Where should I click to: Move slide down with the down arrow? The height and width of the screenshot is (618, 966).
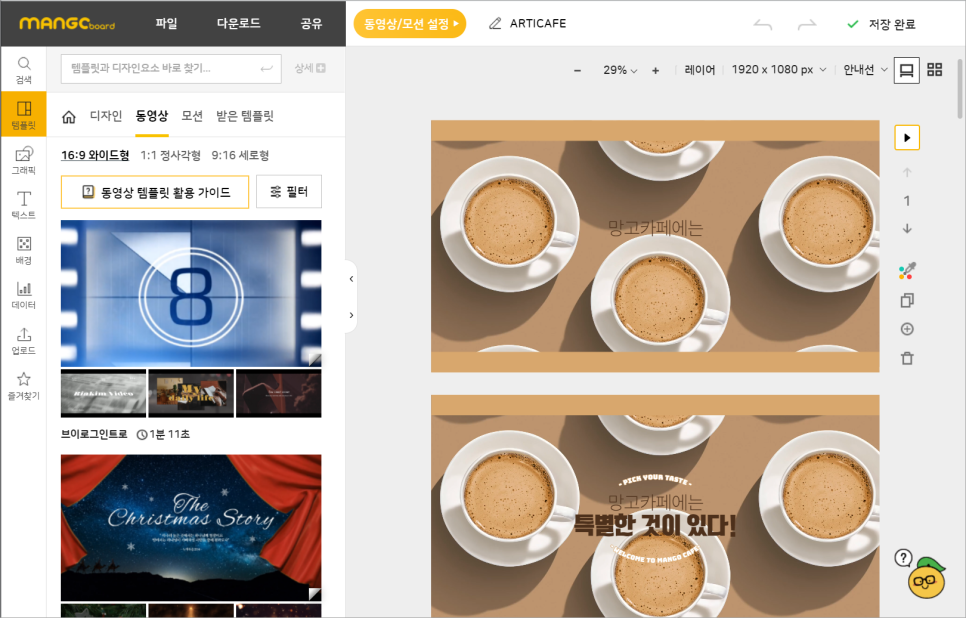(907, 229)
